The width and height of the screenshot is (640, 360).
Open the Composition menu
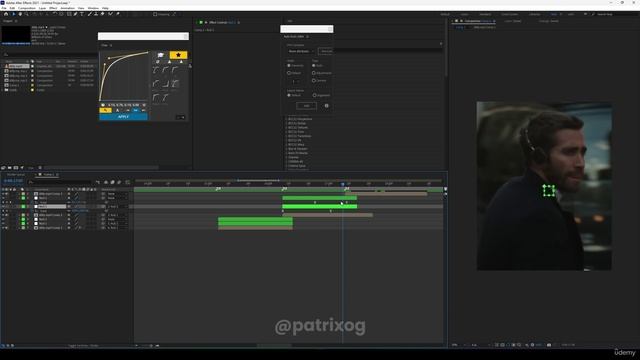tap(27, 8)
